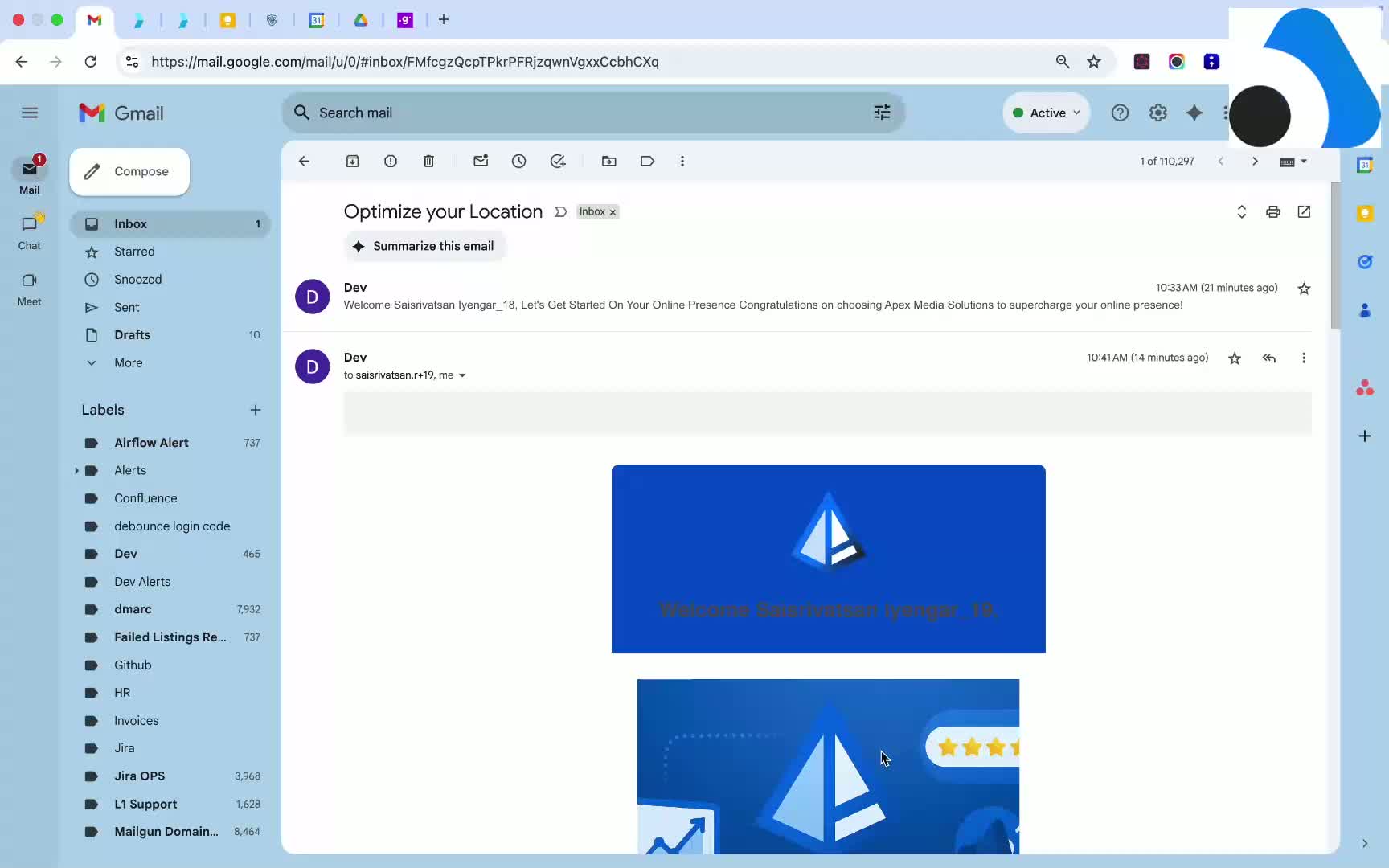Viewport: 1389px width, 868px height.
Task: Toggle the important marker beside subject
Action: pos(560,211)
